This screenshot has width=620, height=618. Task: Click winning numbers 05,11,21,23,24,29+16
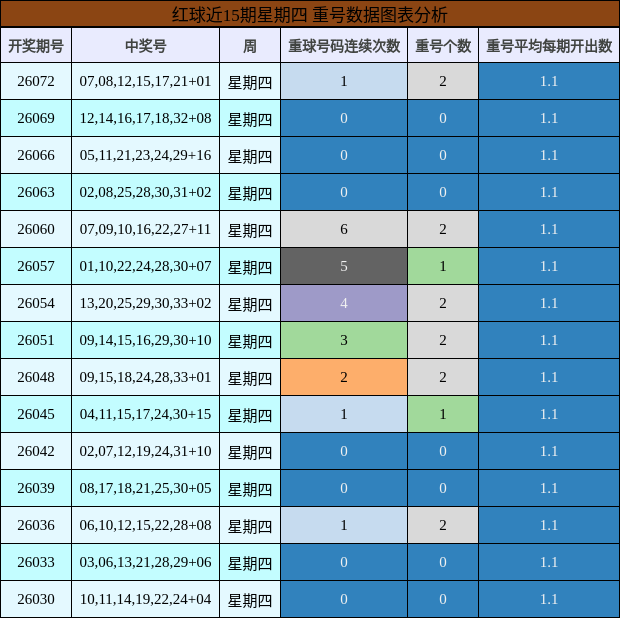(146, 155)
